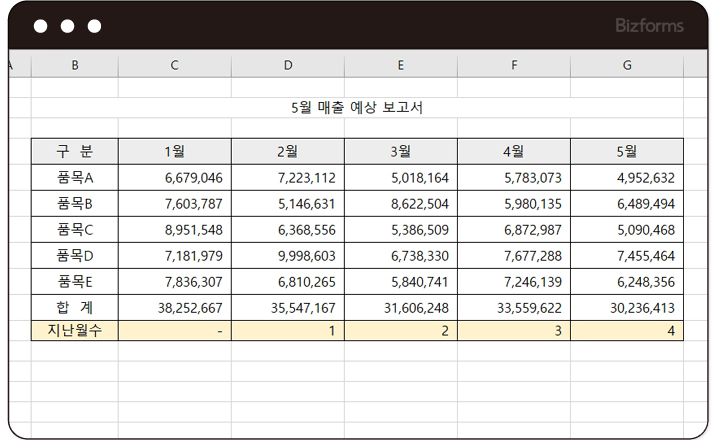Select total cell 31,606,248
The height and width of the screenshot is (440, 715).
click(x=401, y=307)
